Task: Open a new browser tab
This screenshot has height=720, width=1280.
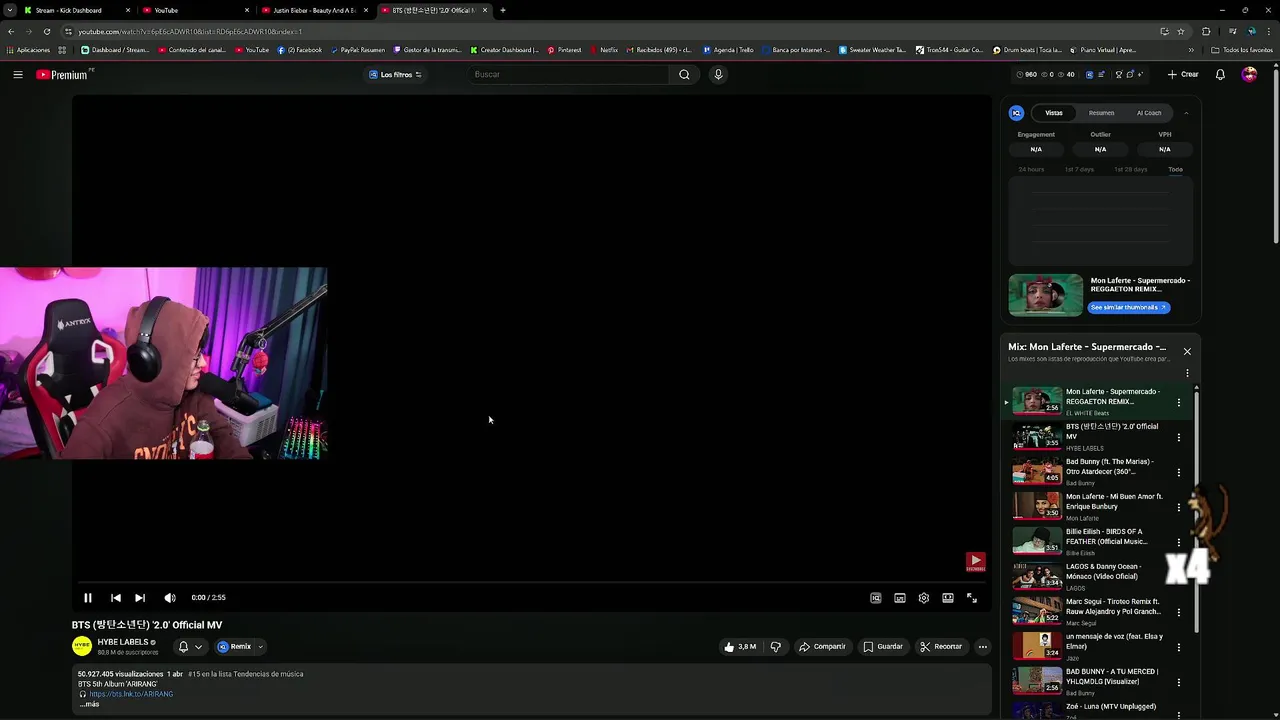Action: coord(503,10)
